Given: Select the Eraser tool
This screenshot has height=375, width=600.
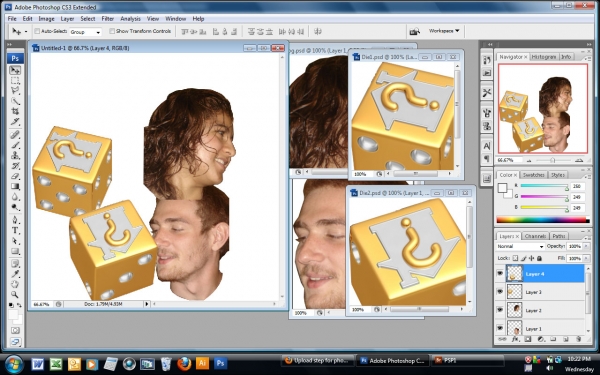Looking at the screenshot, I should [x=15, y=176].
